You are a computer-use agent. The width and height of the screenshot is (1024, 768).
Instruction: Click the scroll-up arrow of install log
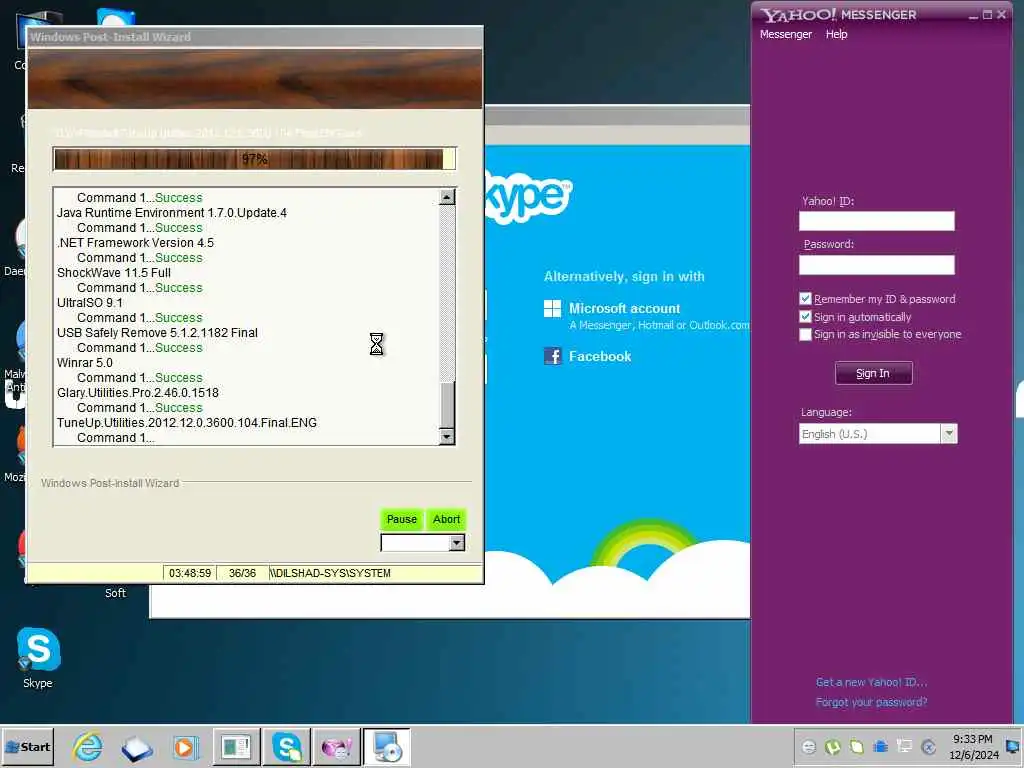[x=447, y=197]
